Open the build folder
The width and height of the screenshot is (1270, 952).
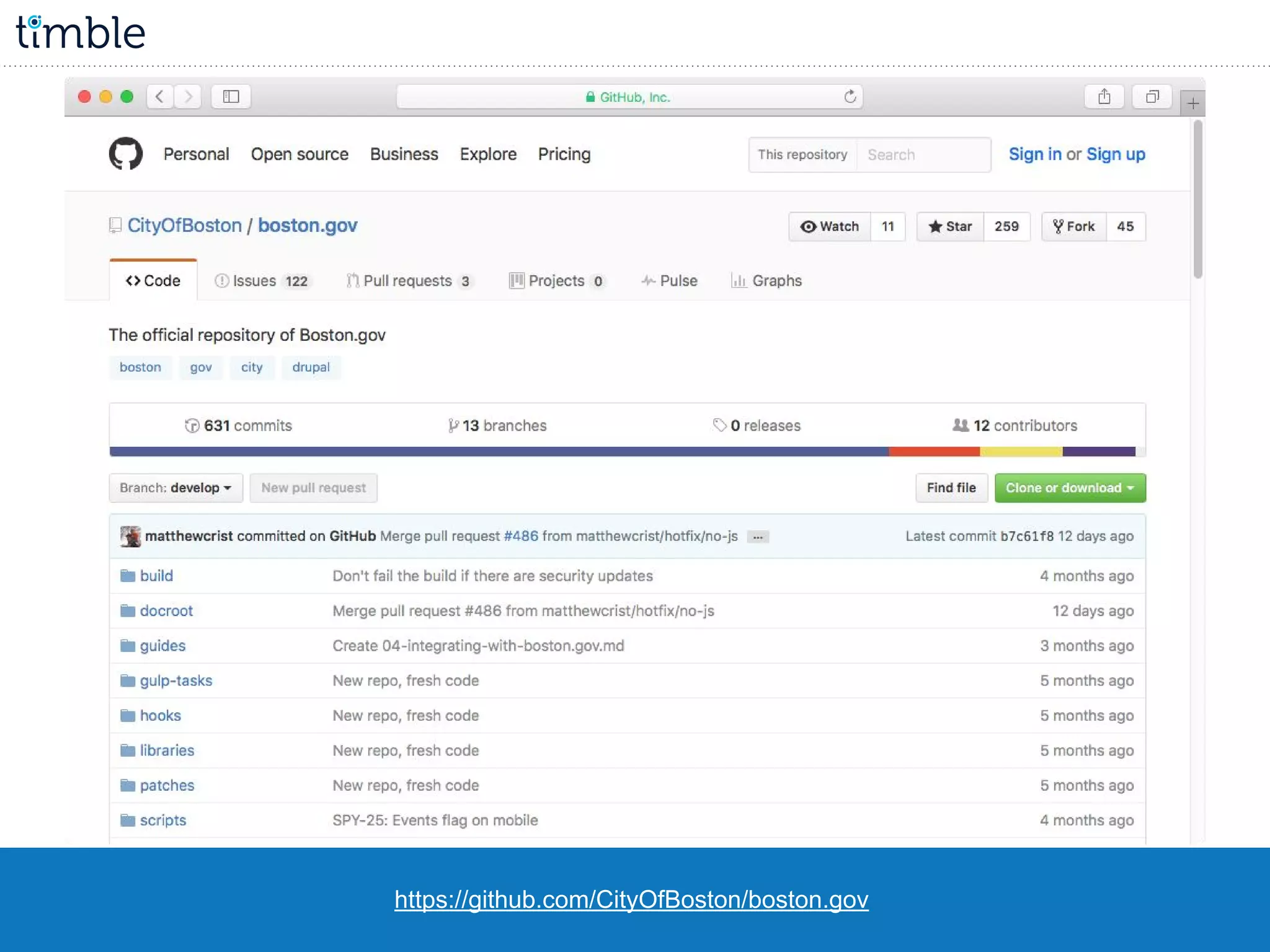coord(156,576)
